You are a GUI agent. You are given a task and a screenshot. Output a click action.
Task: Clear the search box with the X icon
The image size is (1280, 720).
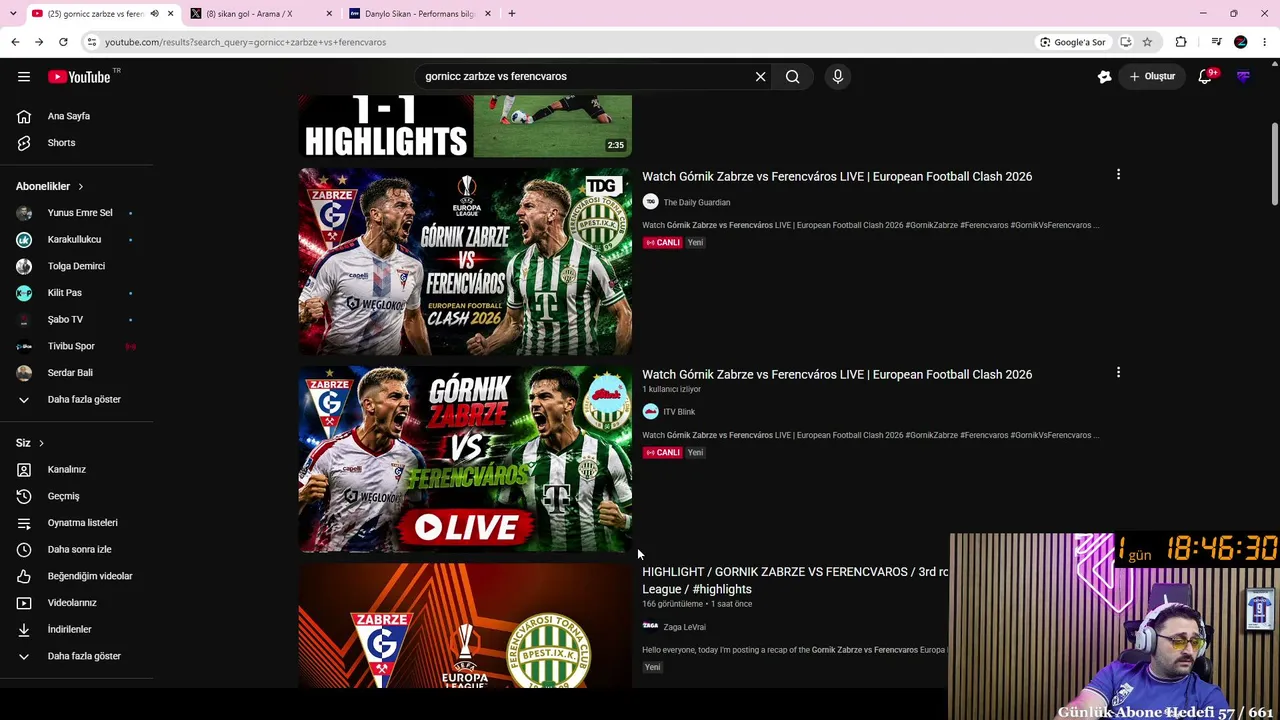point(760,77)
